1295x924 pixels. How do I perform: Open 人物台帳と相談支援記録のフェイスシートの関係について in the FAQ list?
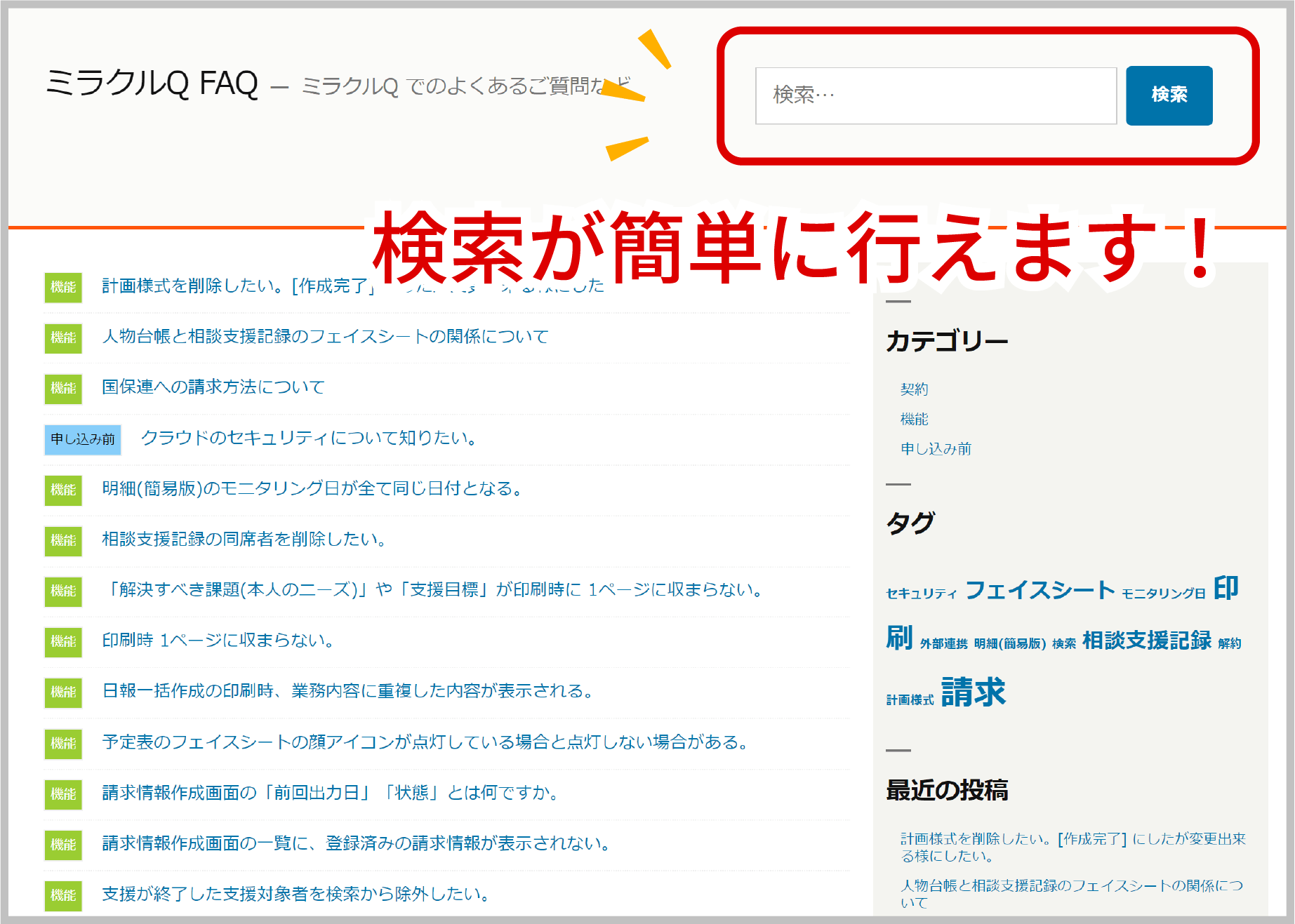pyautogui.click(x=325, y=337)
